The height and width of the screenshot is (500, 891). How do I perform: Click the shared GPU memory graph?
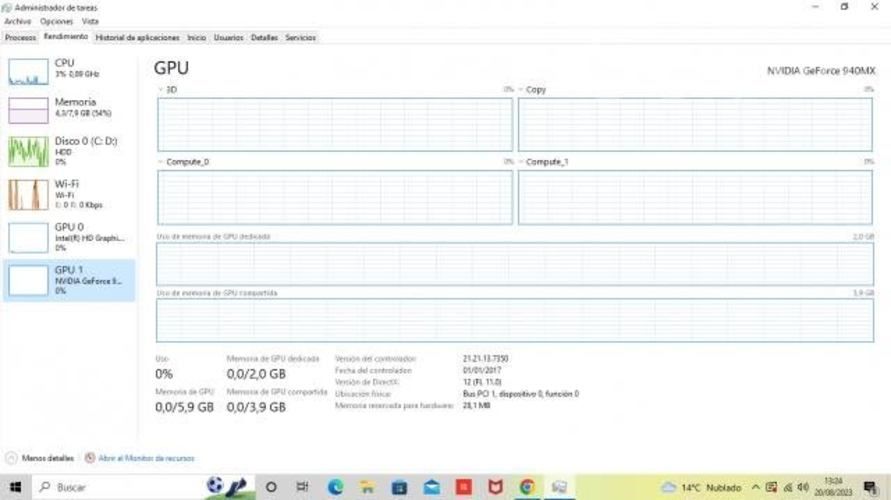click(515, 320)
